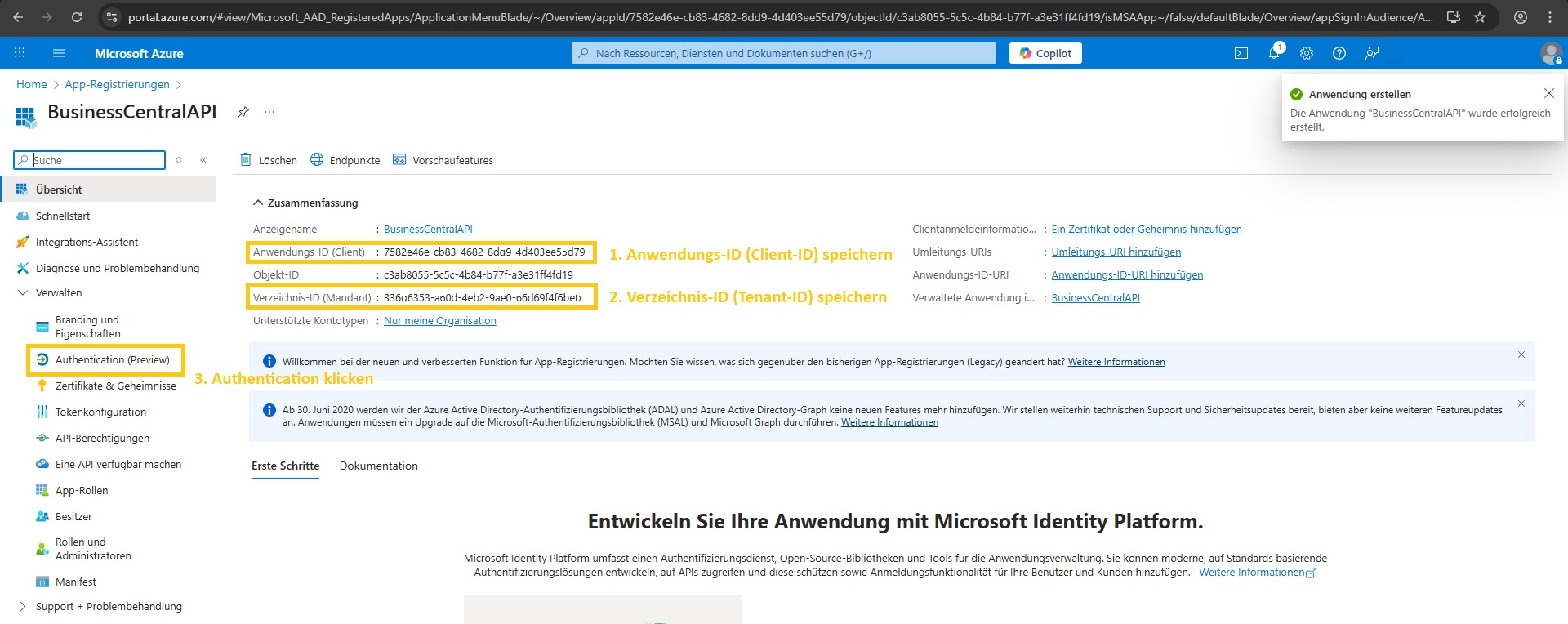Open BusinessCentralAPI Anzeigename link
Screen dimensions: 1568x624
click(x=428, y=230)
